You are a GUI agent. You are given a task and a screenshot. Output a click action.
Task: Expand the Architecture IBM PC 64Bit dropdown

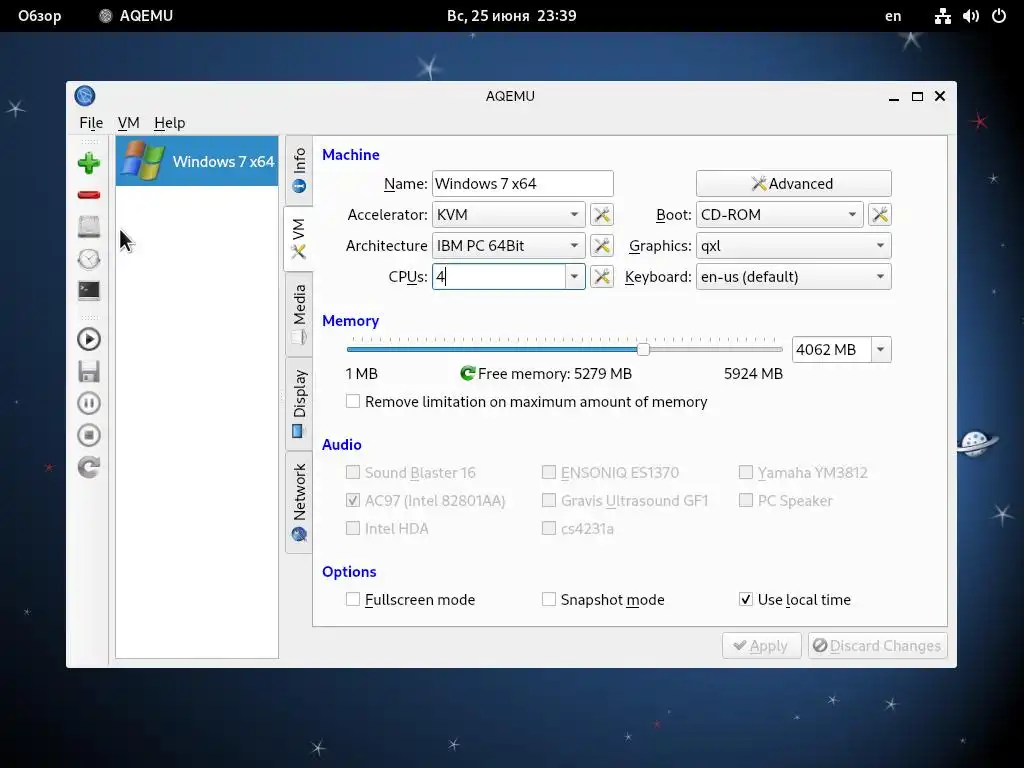click(509, 246)
